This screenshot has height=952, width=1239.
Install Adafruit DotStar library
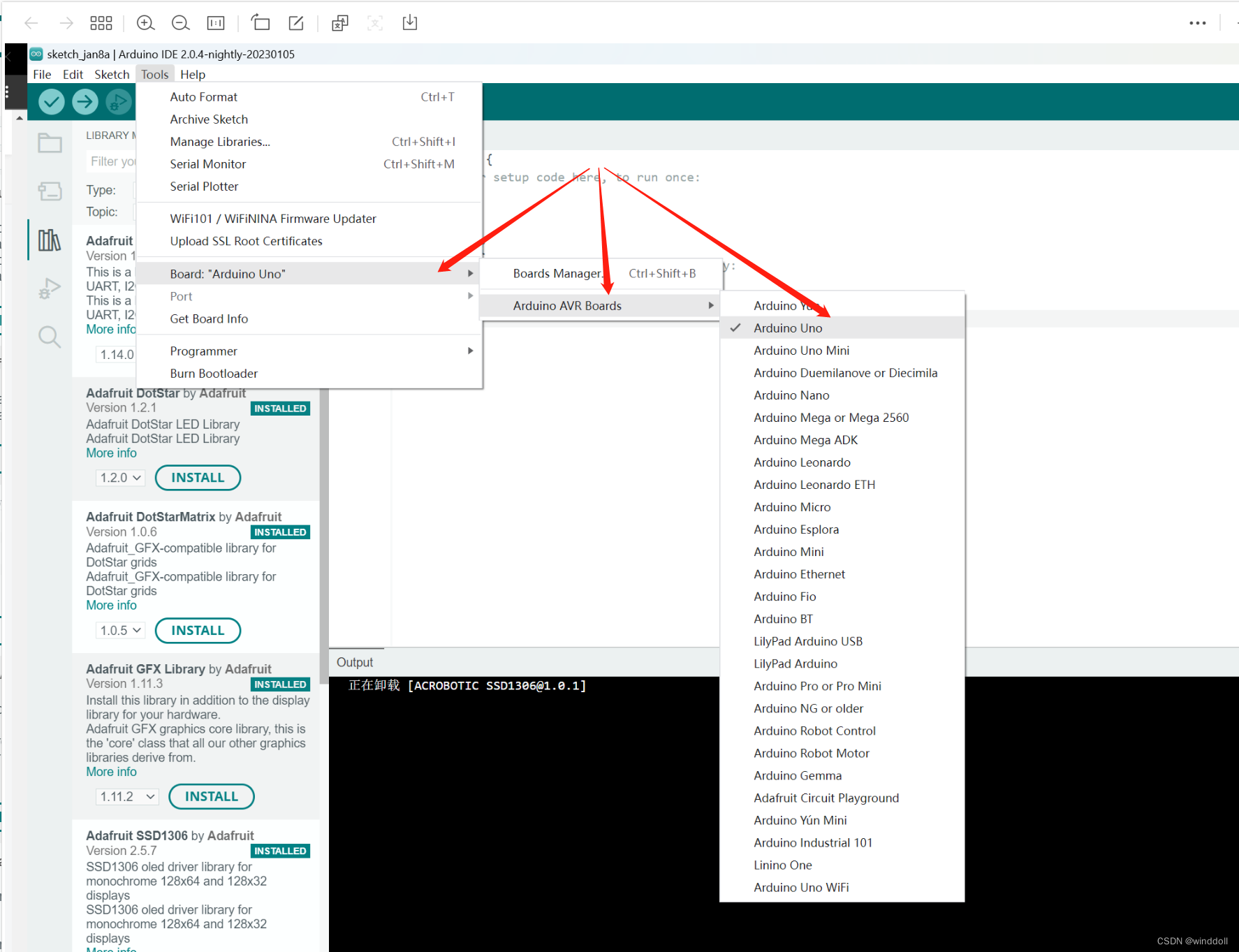(x=198, y=478)
